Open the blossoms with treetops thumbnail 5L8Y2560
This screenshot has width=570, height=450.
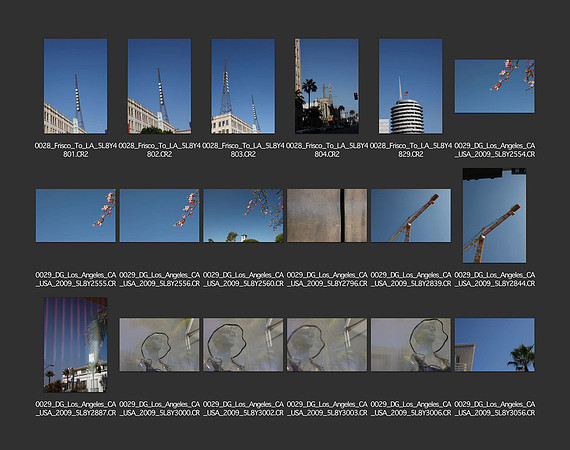pos(243,215)
